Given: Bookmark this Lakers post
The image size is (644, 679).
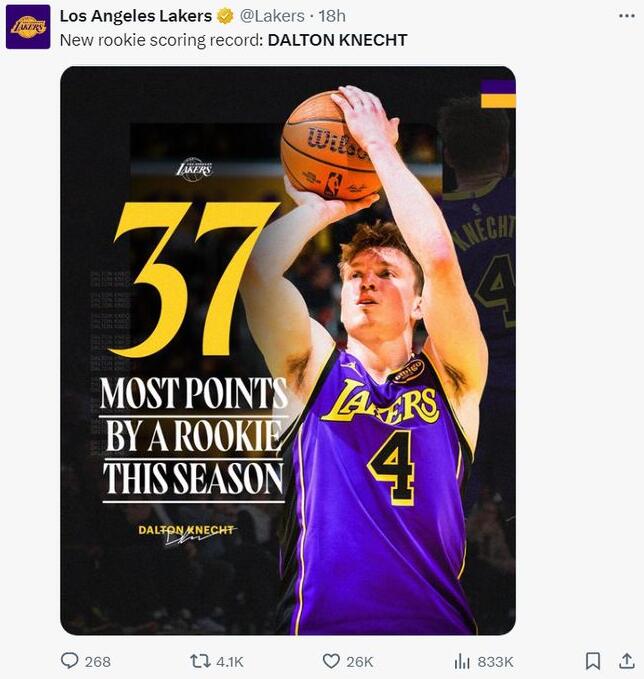Looking at the screenshot, I should coord(593,661).
